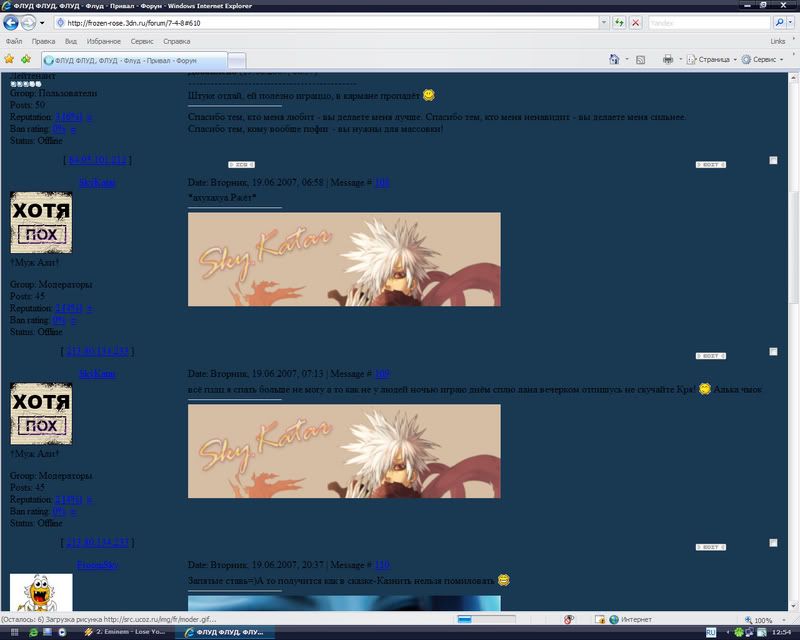Open the Файл menu
This screenshot has width=800, height=640.
tap(14, 41)
